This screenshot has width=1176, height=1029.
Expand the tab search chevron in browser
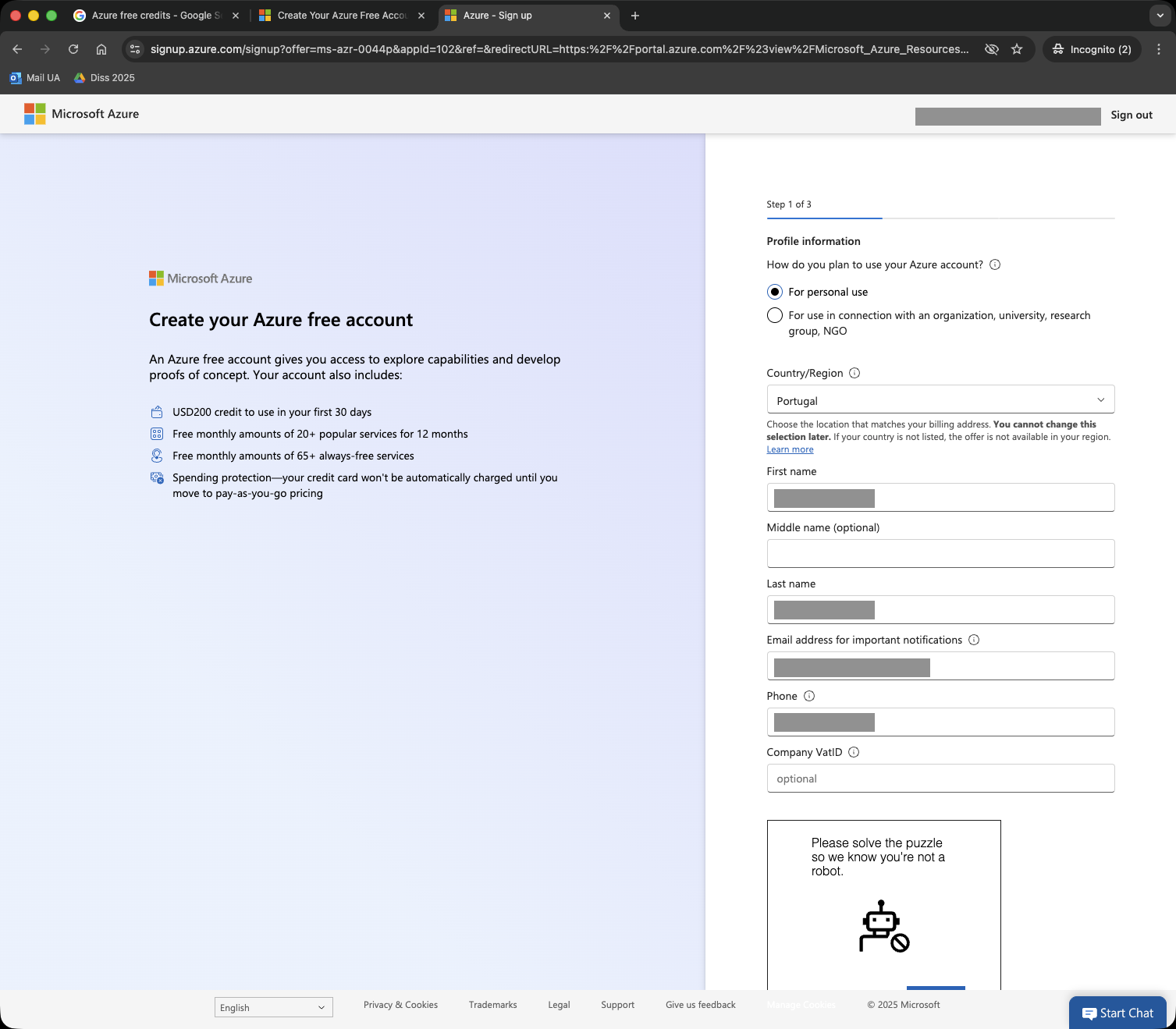click(x=1160, y=16)
